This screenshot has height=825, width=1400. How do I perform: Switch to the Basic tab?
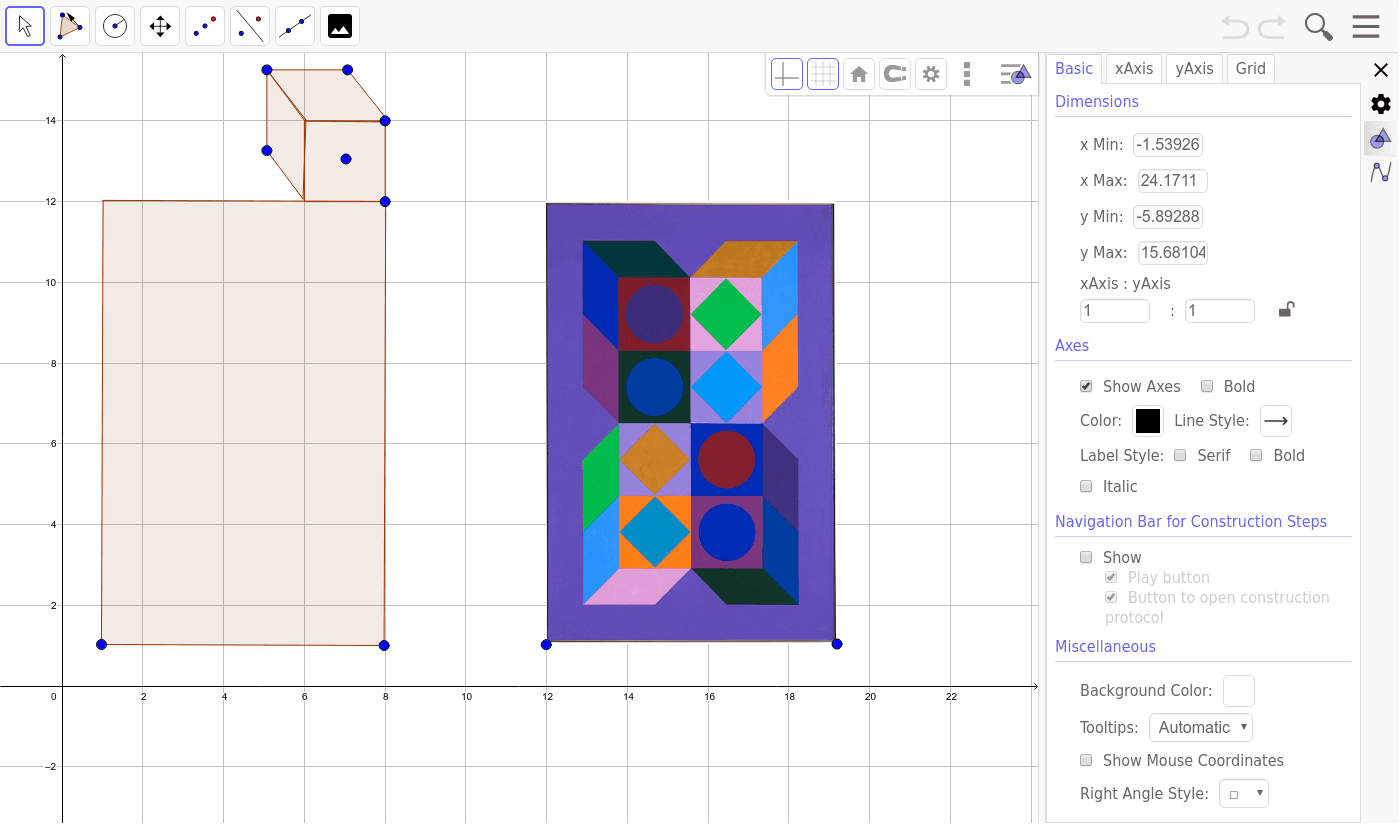pyautogui.click(x=1074, y=68)
